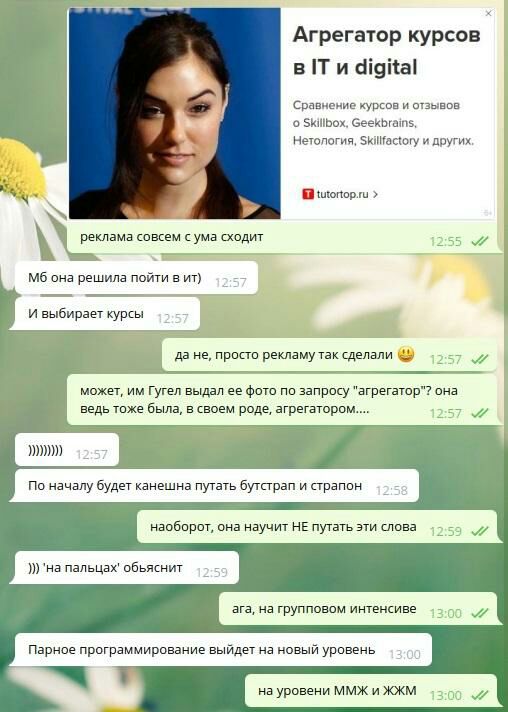
Task: Select message 'Мб она решила пойти в ит)'
Action: pos(136,277)
